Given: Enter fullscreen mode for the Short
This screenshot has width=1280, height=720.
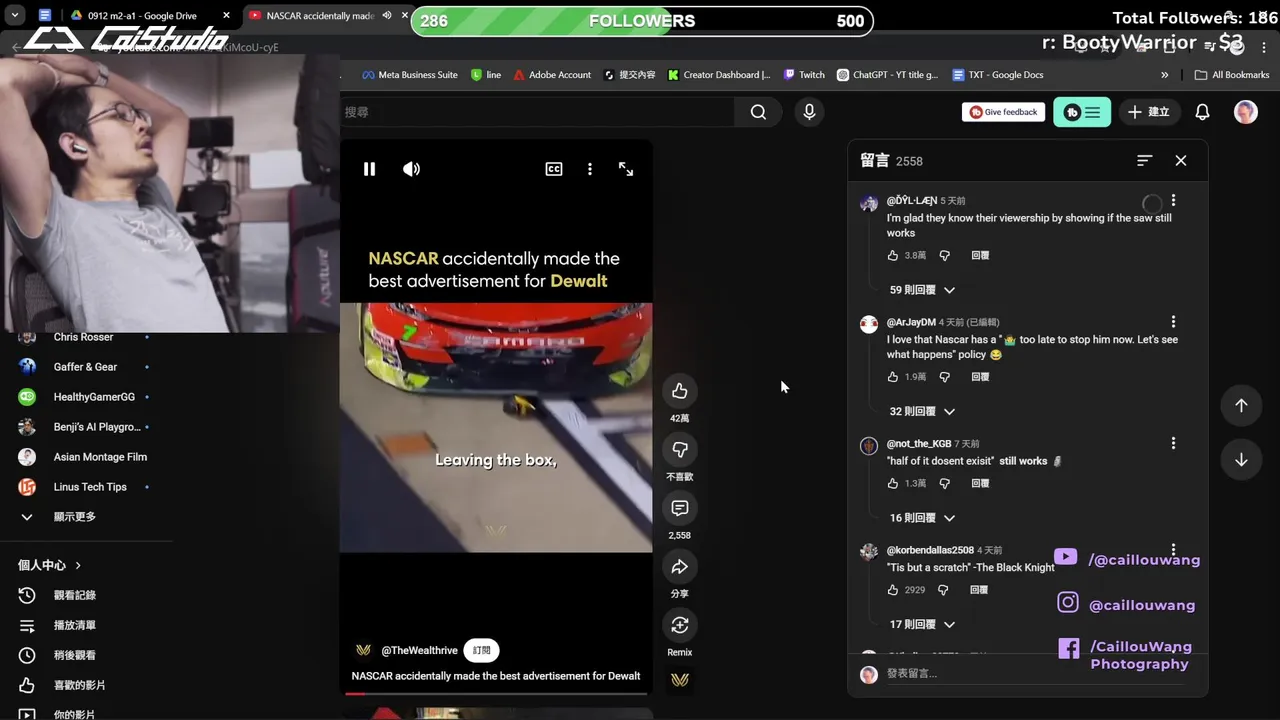Looking at the screenshot, I should 626,169.
